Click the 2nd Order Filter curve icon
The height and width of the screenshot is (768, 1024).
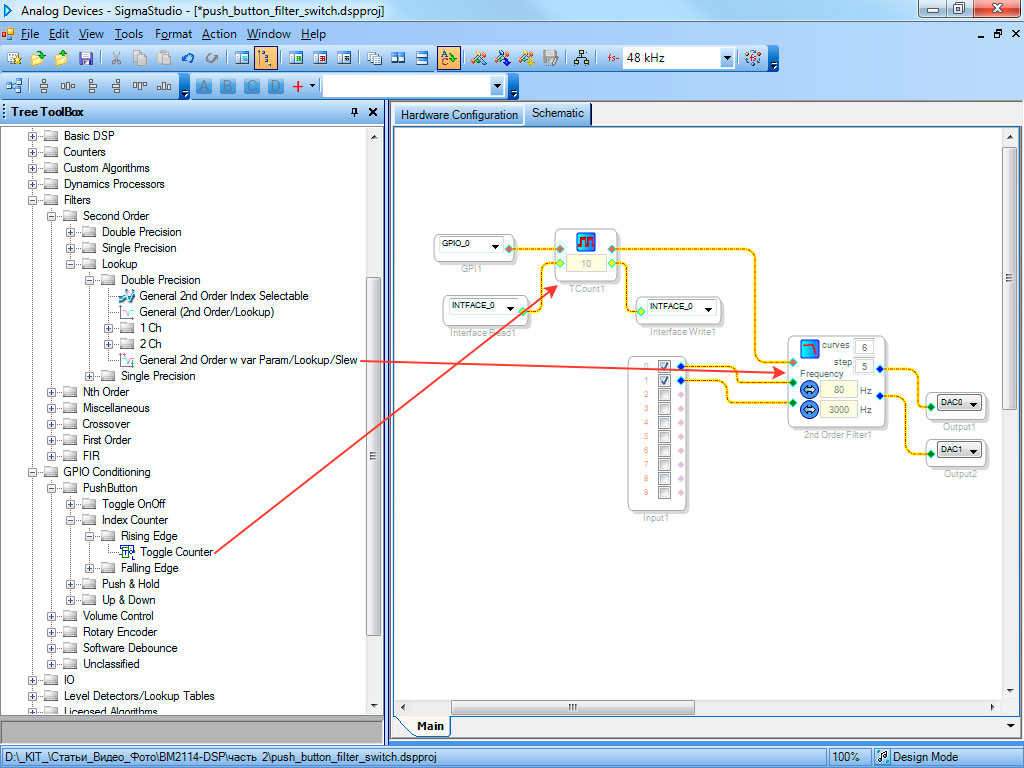tap(810, 347)
